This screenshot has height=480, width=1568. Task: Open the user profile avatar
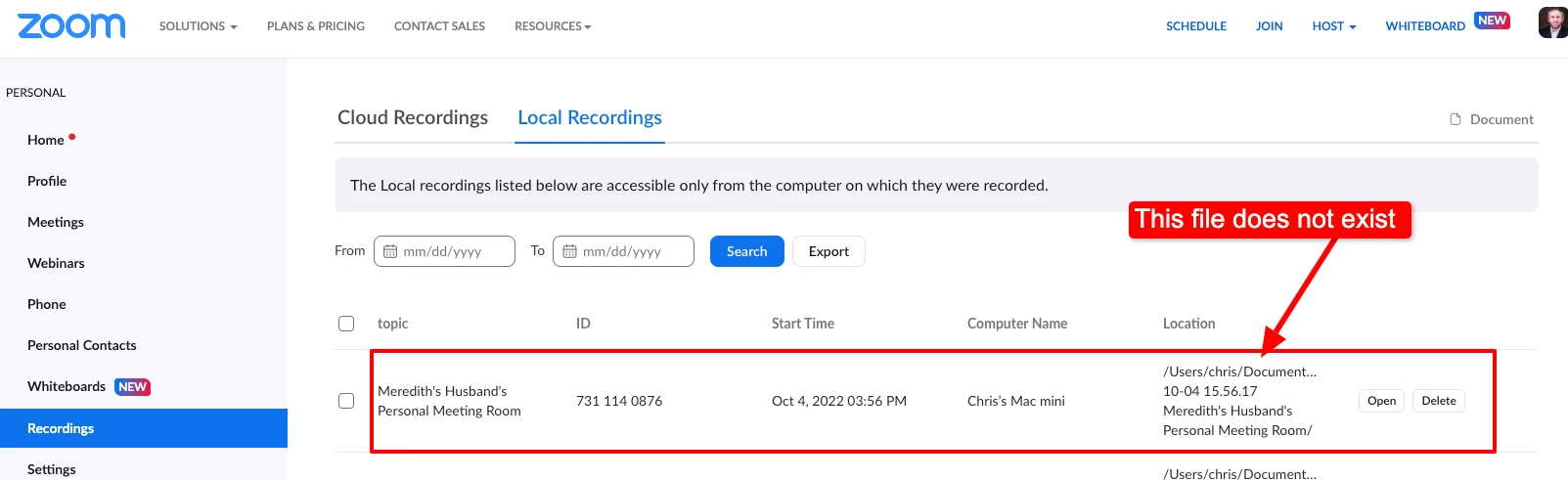1552,22
